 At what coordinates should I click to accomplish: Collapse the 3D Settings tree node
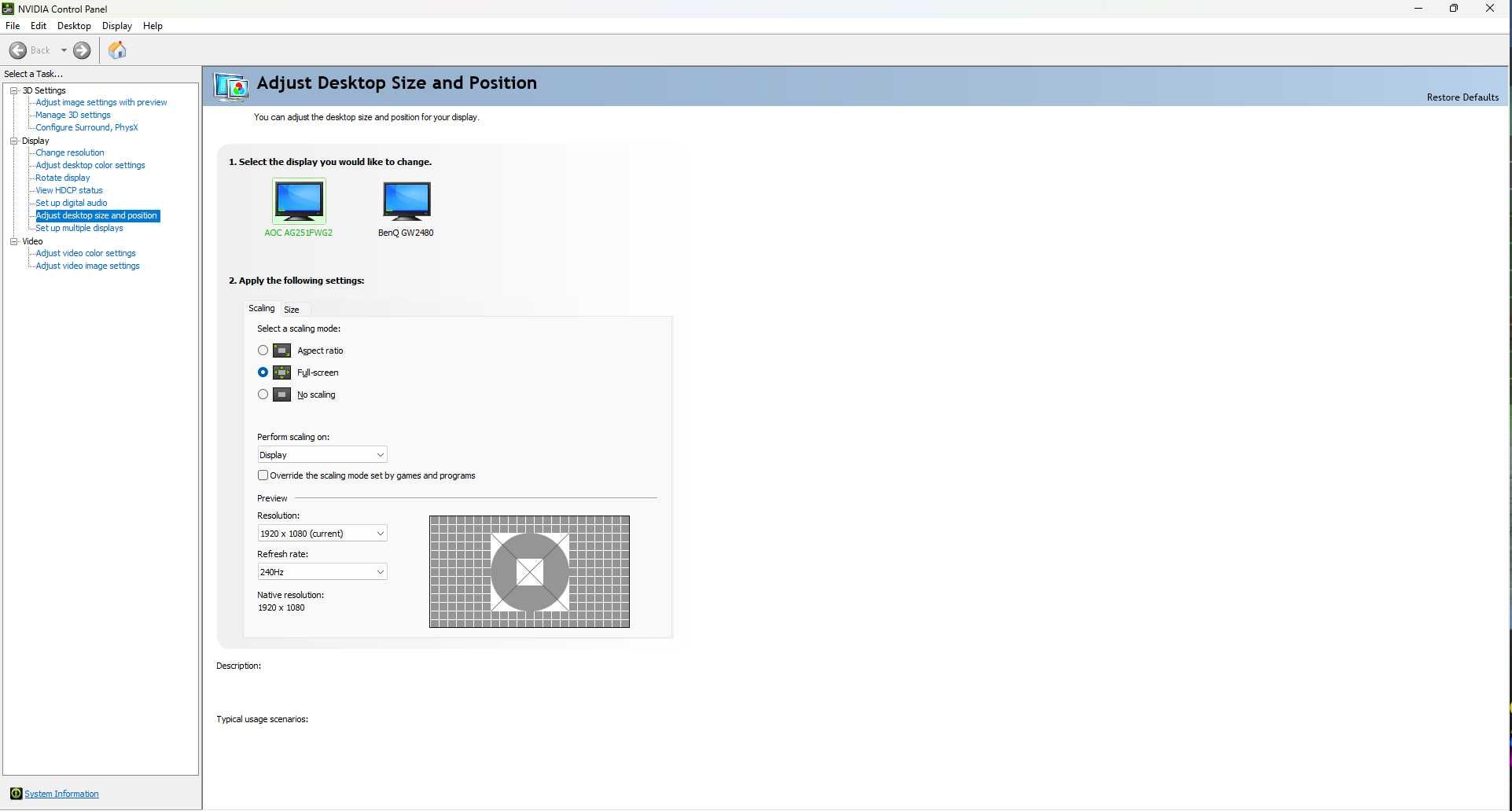[14, 90]
